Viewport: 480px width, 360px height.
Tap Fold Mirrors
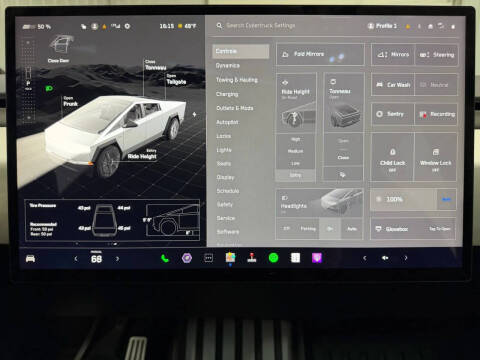(320, 54)
